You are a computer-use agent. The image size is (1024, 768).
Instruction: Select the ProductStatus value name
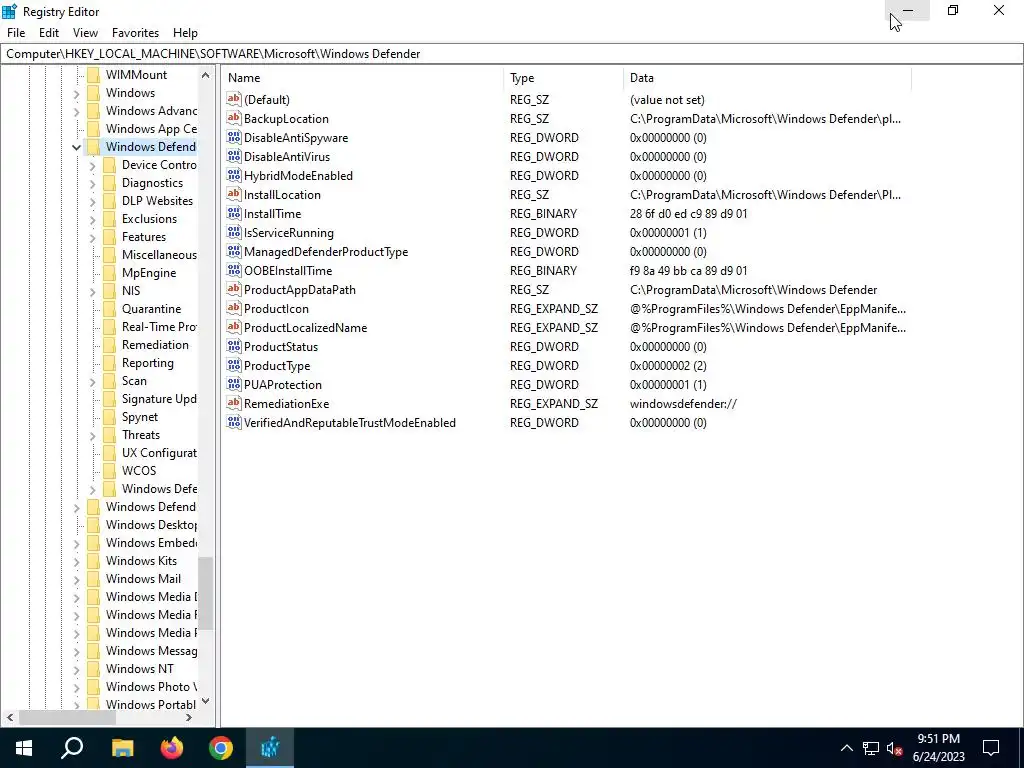click(281, 346)
